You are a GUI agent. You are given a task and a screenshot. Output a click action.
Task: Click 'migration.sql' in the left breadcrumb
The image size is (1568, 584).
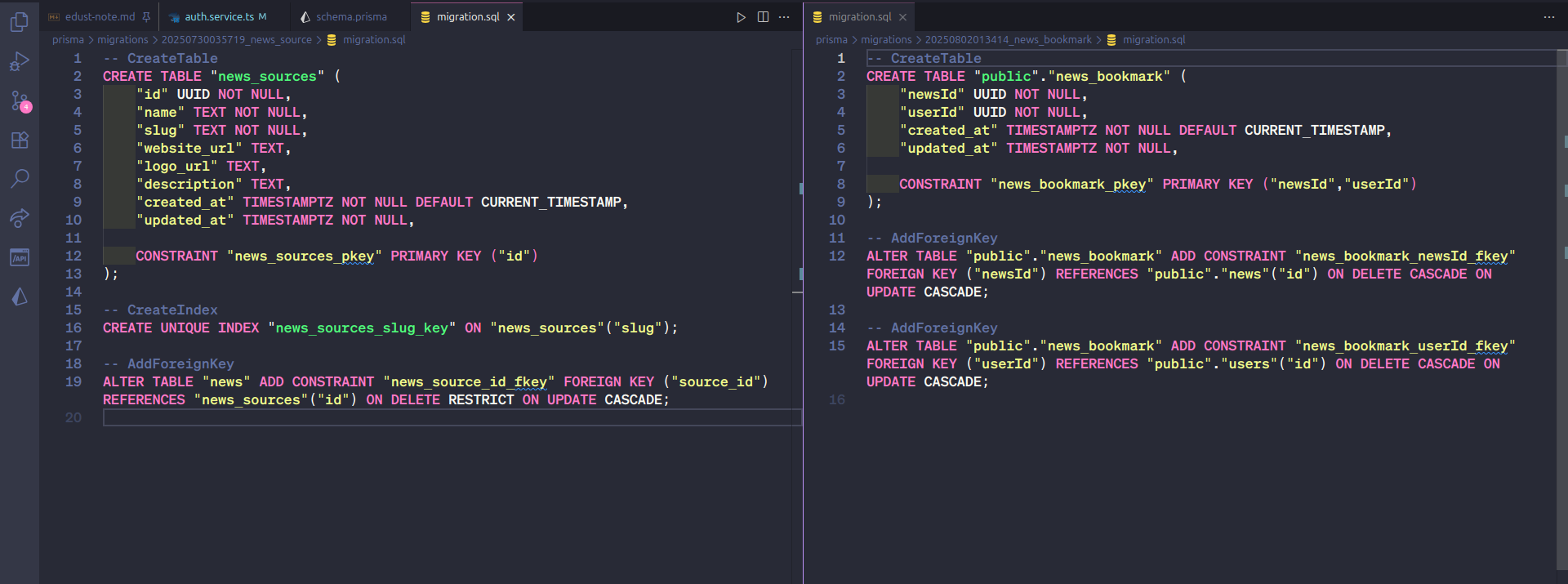(x=374, y=40)
